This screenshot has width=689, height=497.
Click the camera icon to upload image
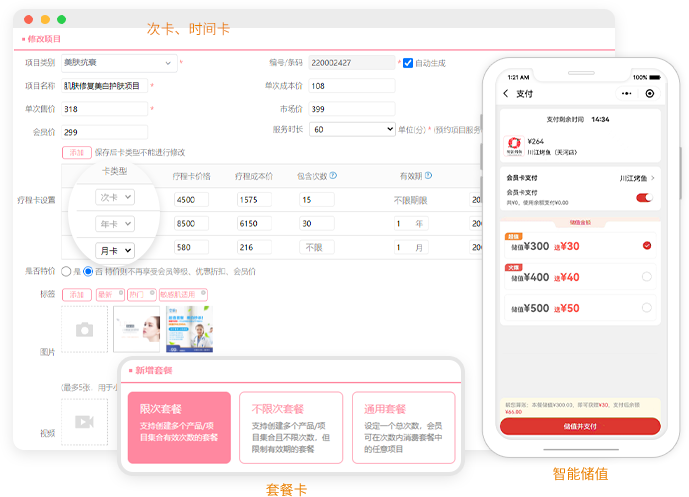[x=85, y=329]
